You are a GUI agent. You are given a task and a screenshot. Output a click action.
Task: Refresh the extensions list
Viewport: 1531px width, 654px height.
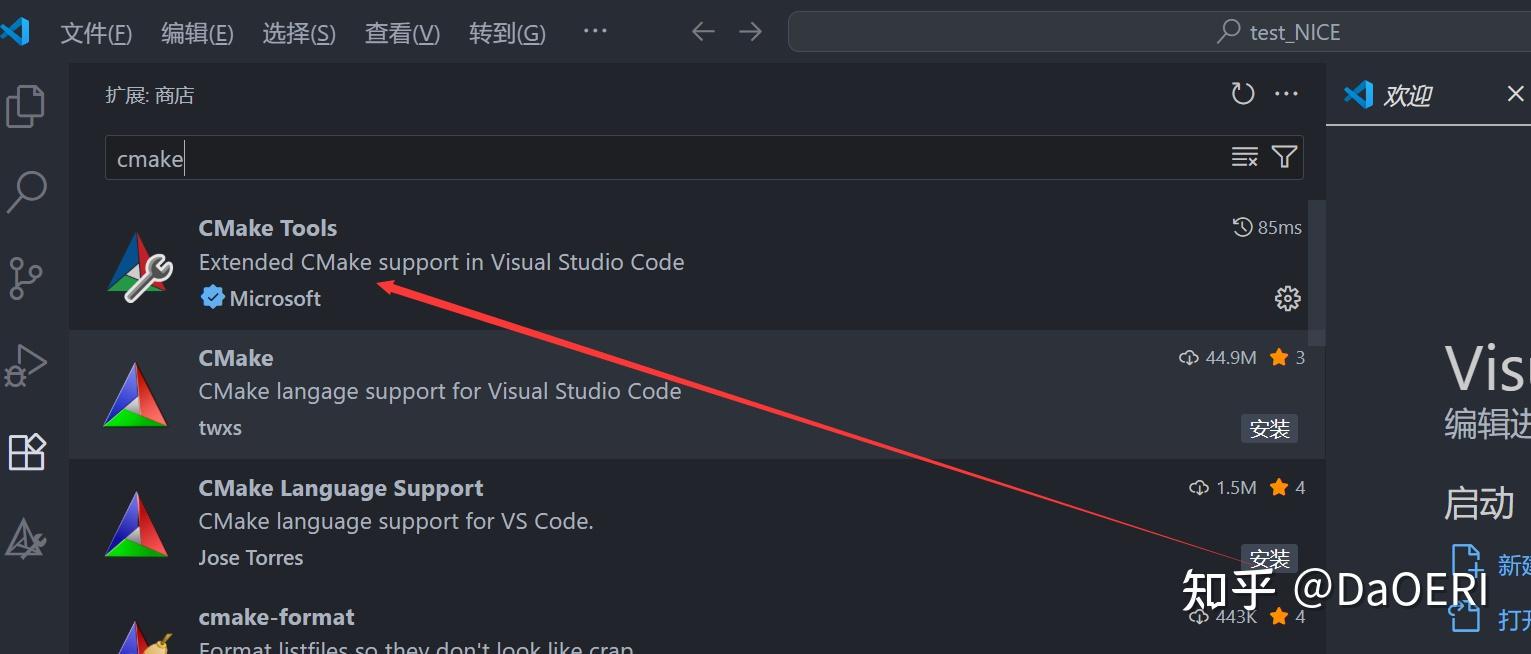[1242, 93]
